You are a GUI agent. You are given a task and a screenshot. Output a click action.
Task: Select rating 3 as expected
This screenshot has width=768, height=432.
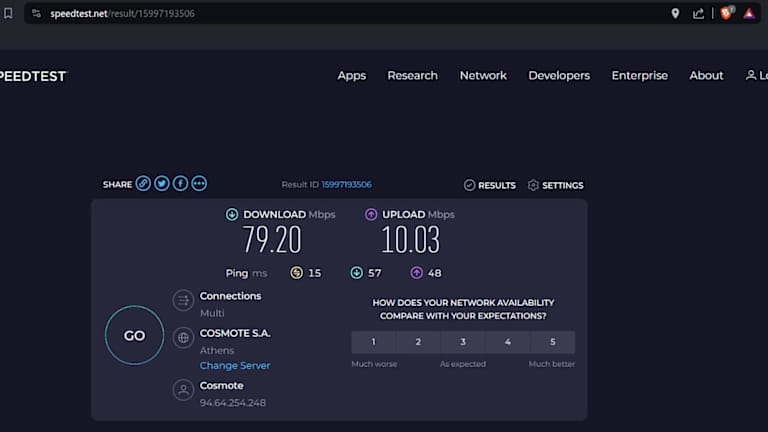point(463,342)
